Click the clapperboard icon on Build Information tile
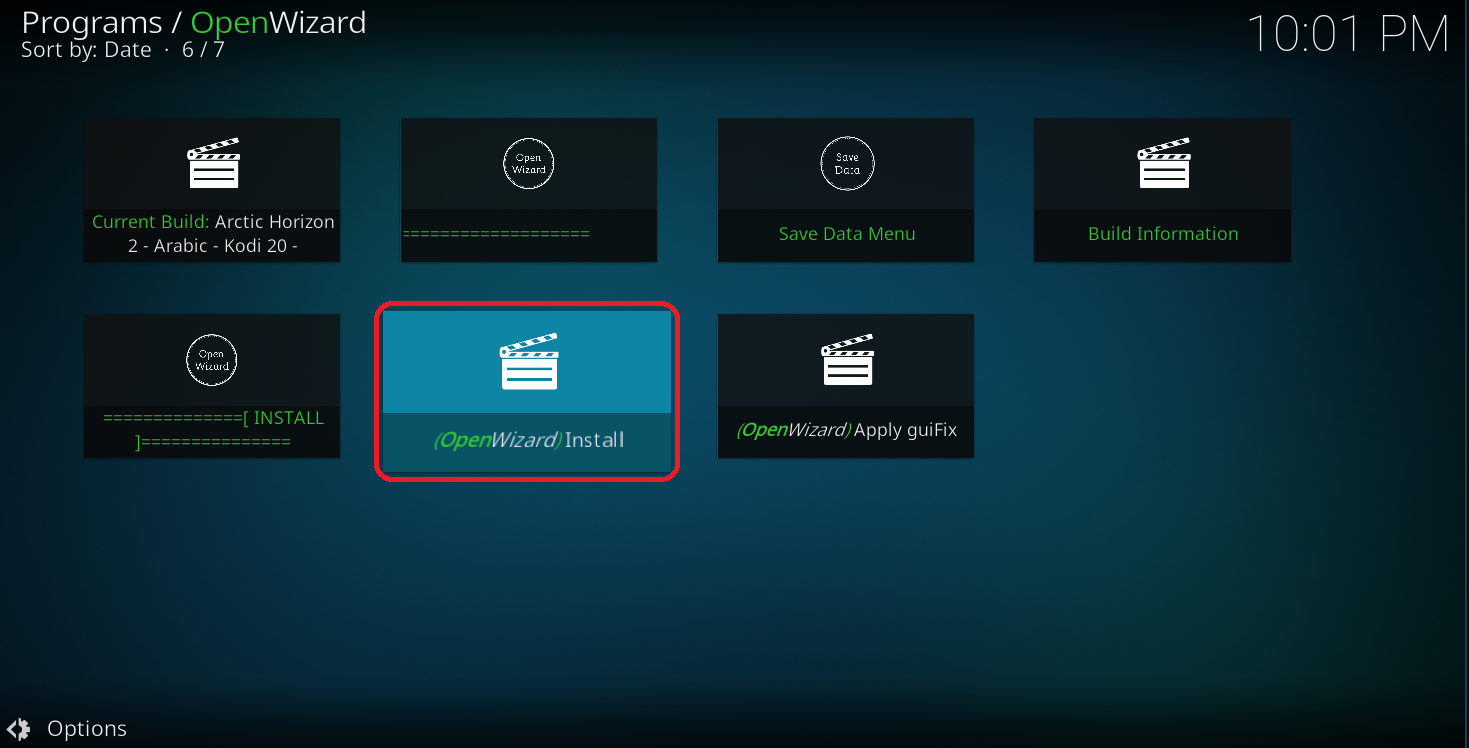The width and height of the screenshot is (1469, 748). coord(1161,161)
